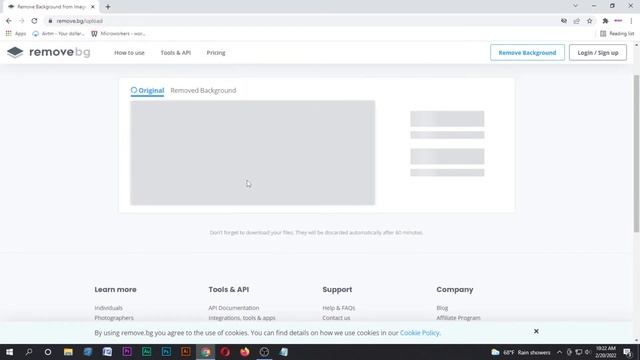
Task: Open Opera from the taskbar
Action: click(x=225, y=352)
